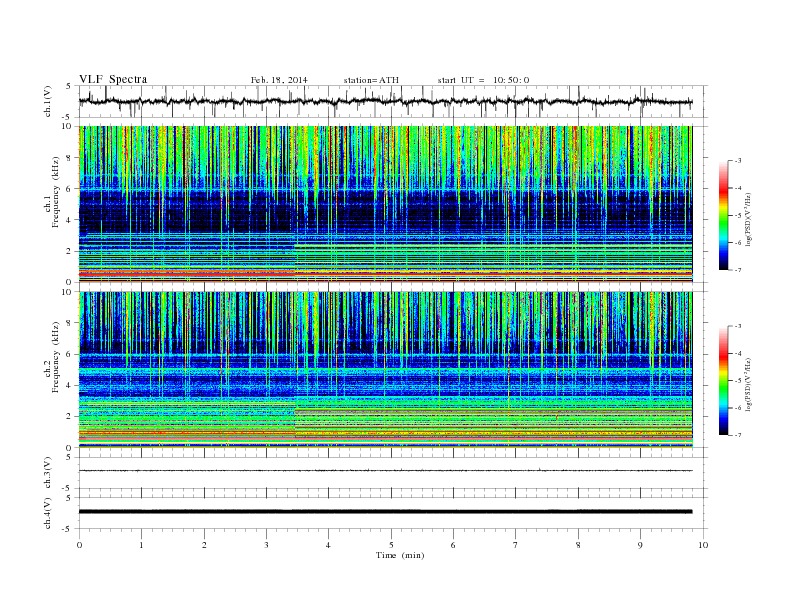The width and height of the screenshot is (792, 612).
Task: Click the ch.3(V) axis label
Action: pyautogui.click(x=47, y=473)
